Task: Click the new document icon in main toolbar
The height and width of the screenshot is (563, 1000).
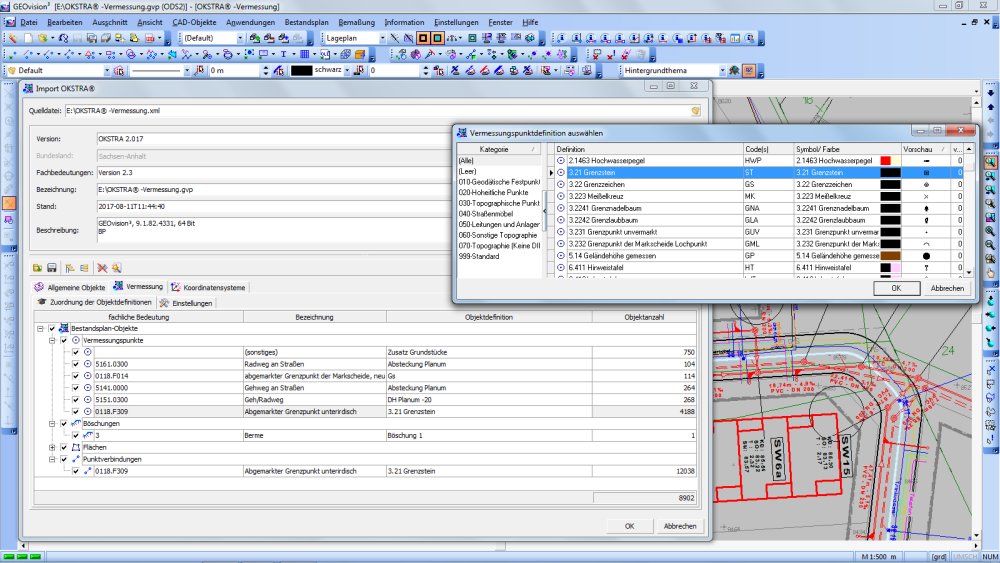Action: pos(28,38)
